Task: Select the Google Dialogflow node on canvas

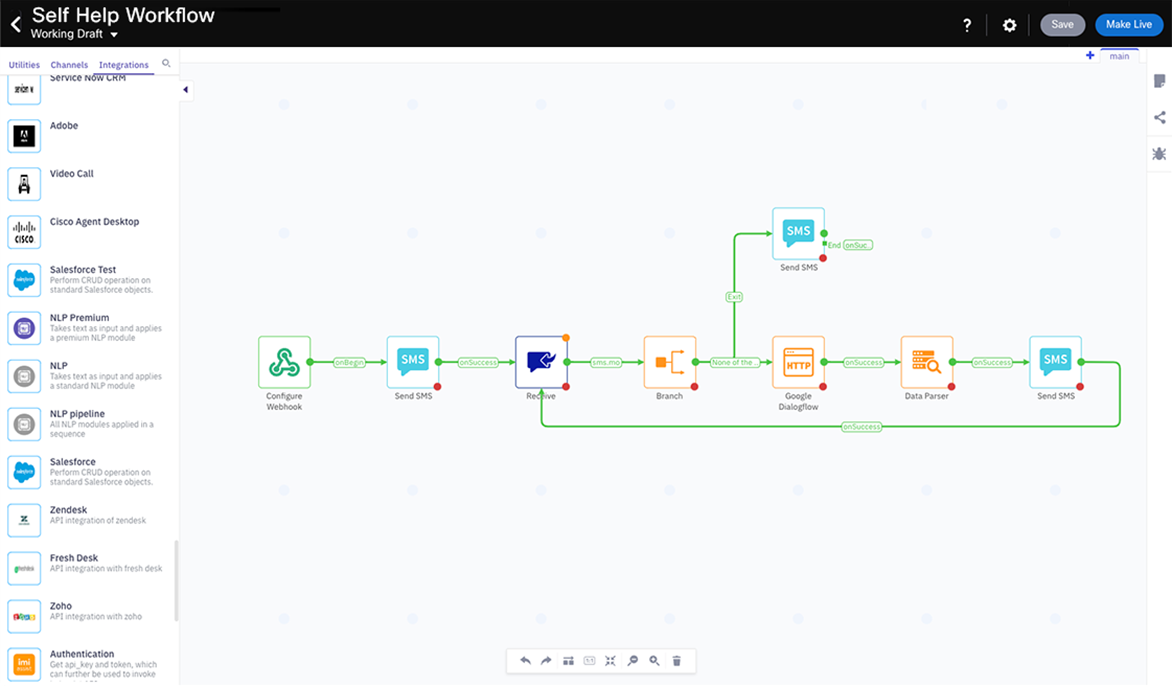Action: click(798, 363)
